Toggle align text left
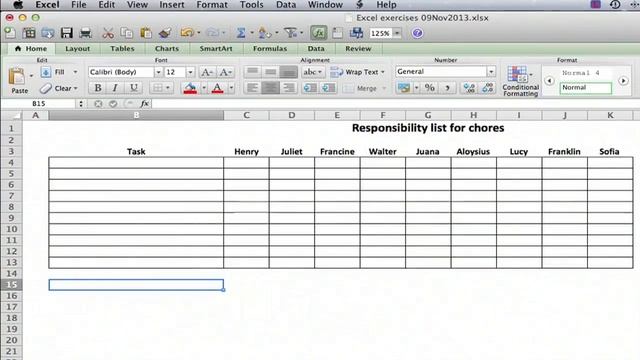Viewport: 640px width, 360px height. (252, 88)
